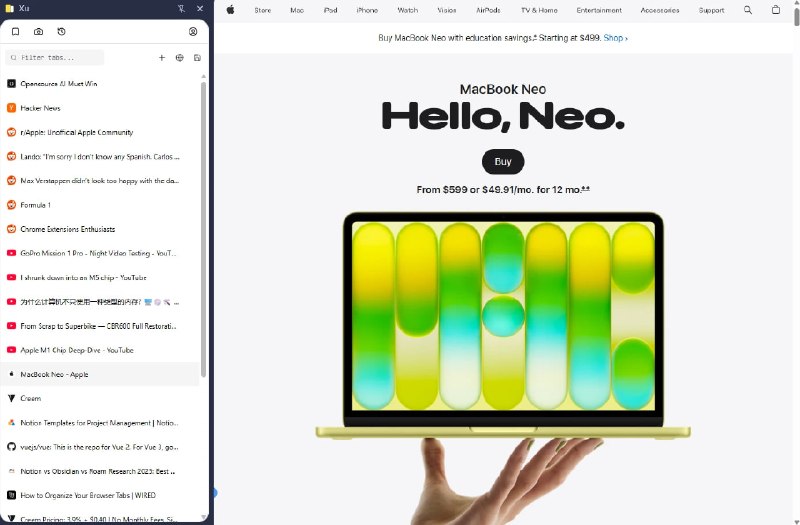
Task: Select the Lando 'I'm sorry' Reddit tab
Action: click(x=100, y=157)
